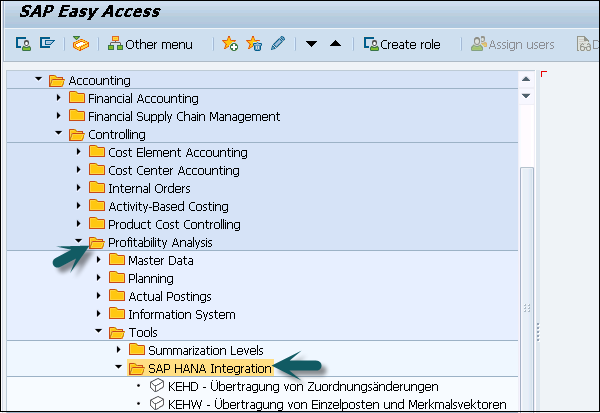
Task: Select the Product Cost Controlling folder
Action: [x=174, y=224]
